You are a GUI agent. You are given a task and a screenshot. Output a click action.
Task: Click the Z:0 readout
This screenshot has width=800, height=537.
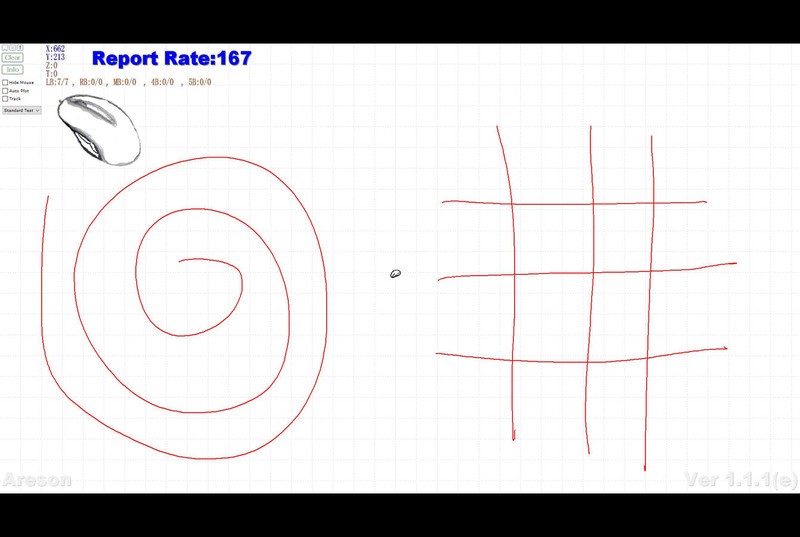click(52, 65)
